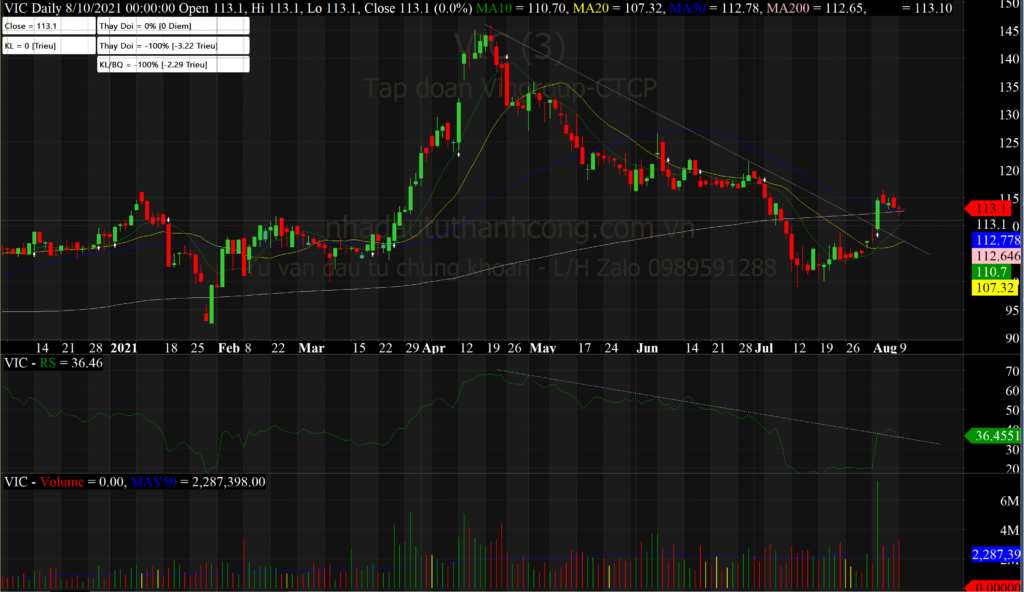This screenshot has height=592, width=1024.
Task: Click the Aug label on the date axis
Action: coord(882,347)
